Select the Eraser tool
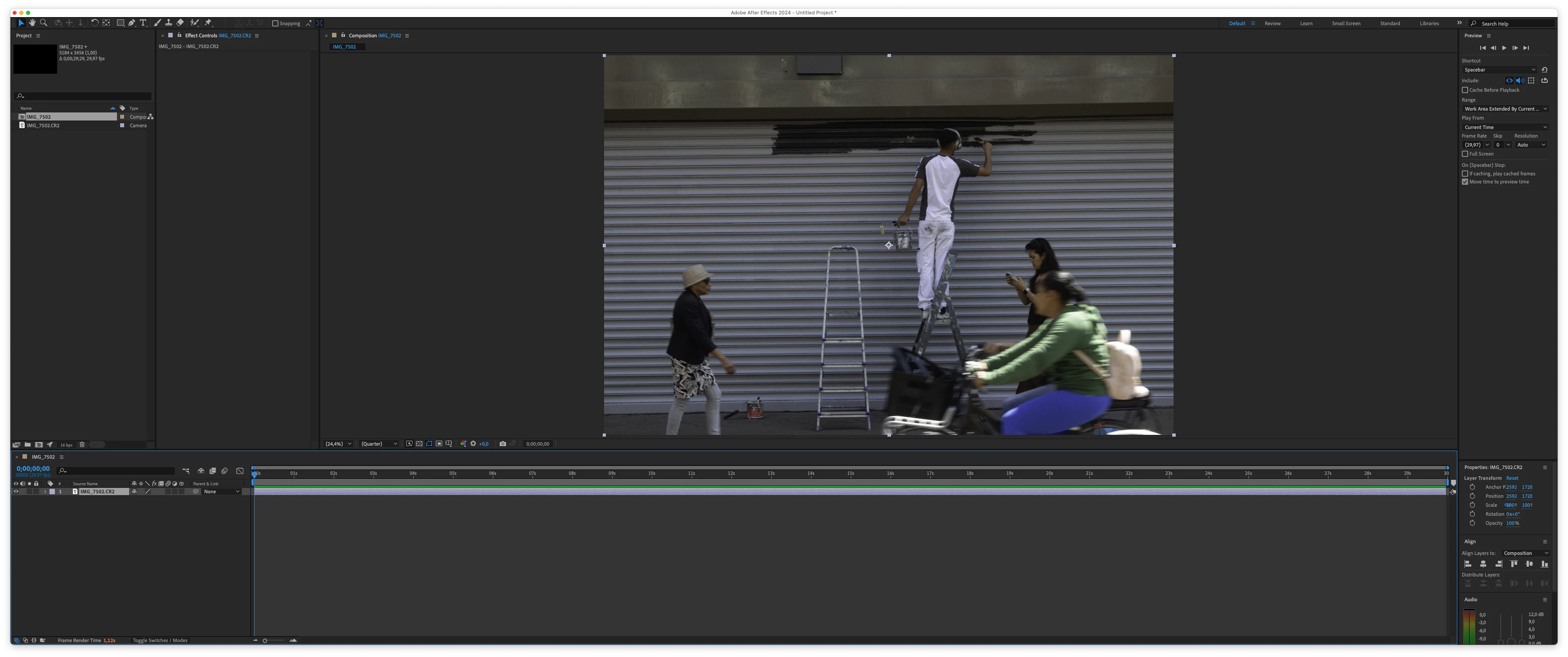Image resolution: width=1568 pixels, height=657 pixels. (180, 23)
